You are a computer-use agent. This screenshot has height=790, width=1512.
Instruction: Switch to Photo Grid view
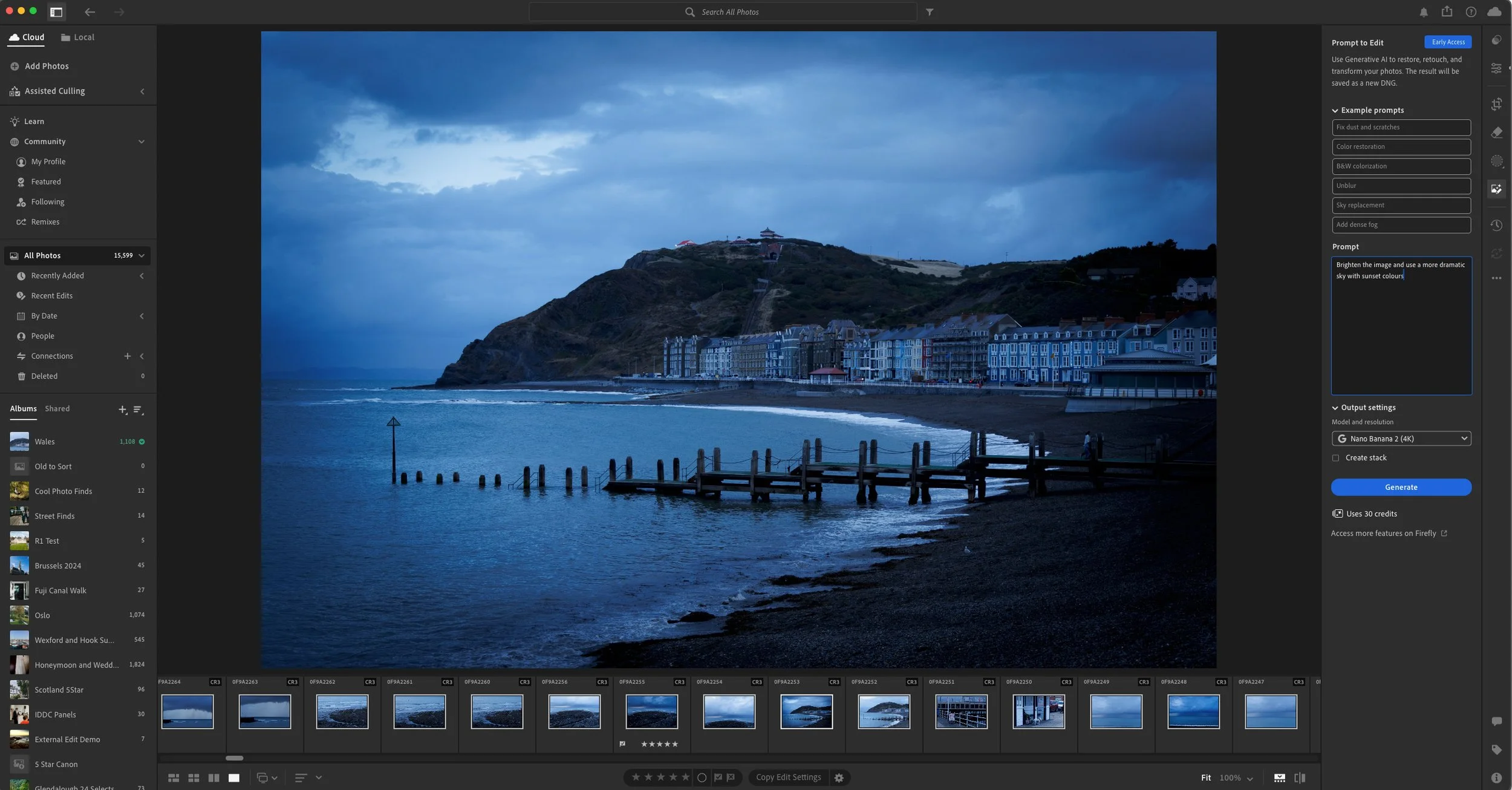(x=174, y=778)
